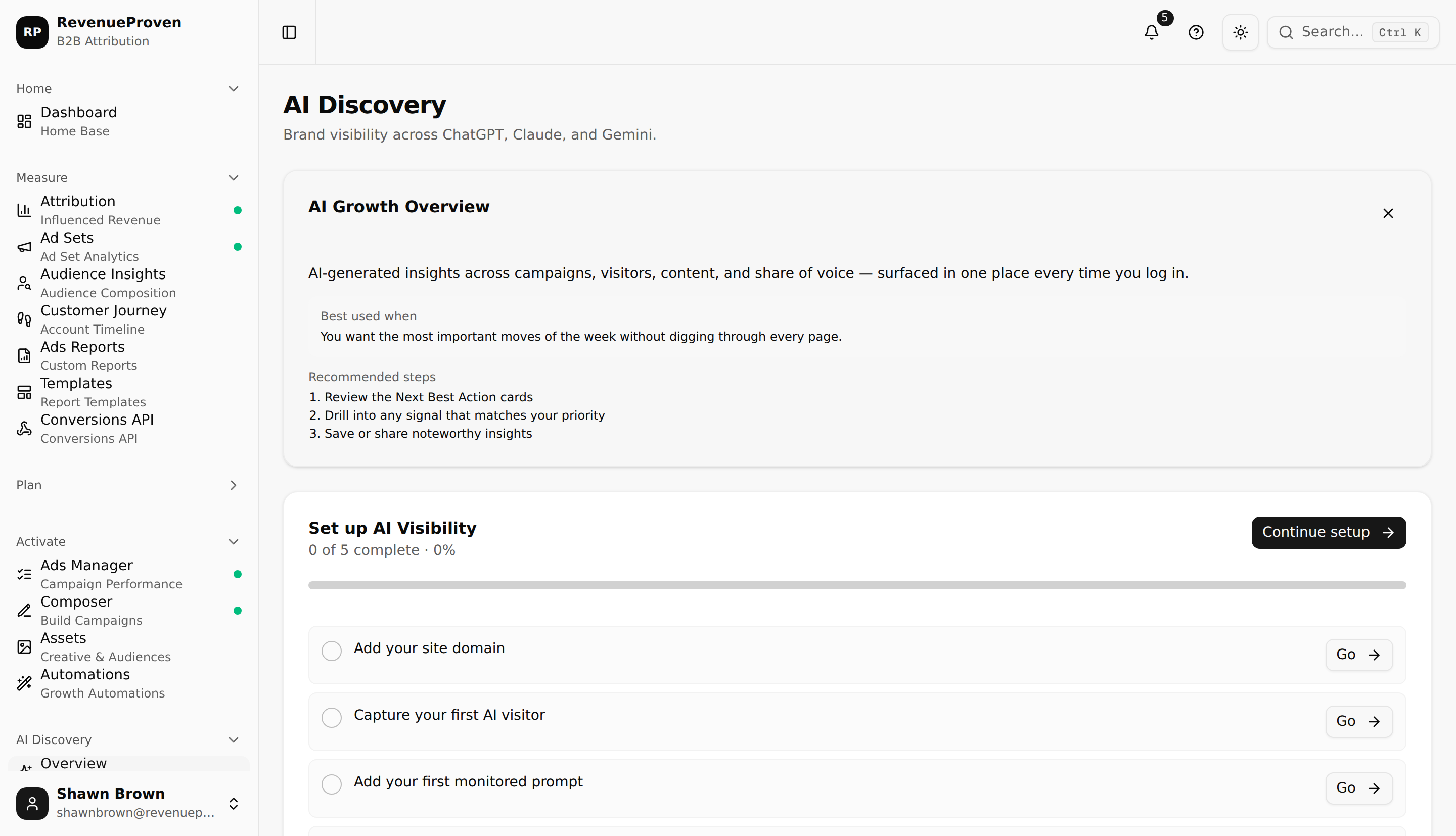The height and width of the screenshot is (836, 1456).
Task: Open Dashboard Home Base
Action: pyautogui.click(x=128, y=121)
